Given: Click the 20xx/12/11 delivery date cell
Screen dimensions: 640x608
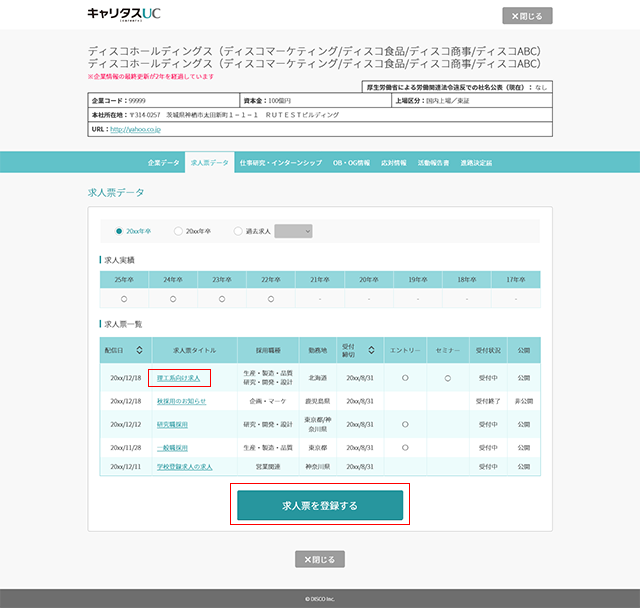Looking at the screenshot, I should 126,467.
